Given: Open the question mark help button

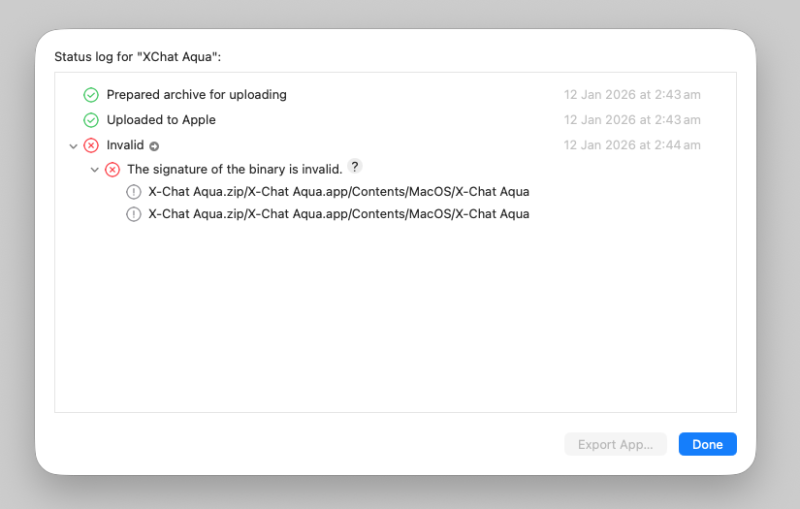Looking at the screenshot, I should click(355, 167).
